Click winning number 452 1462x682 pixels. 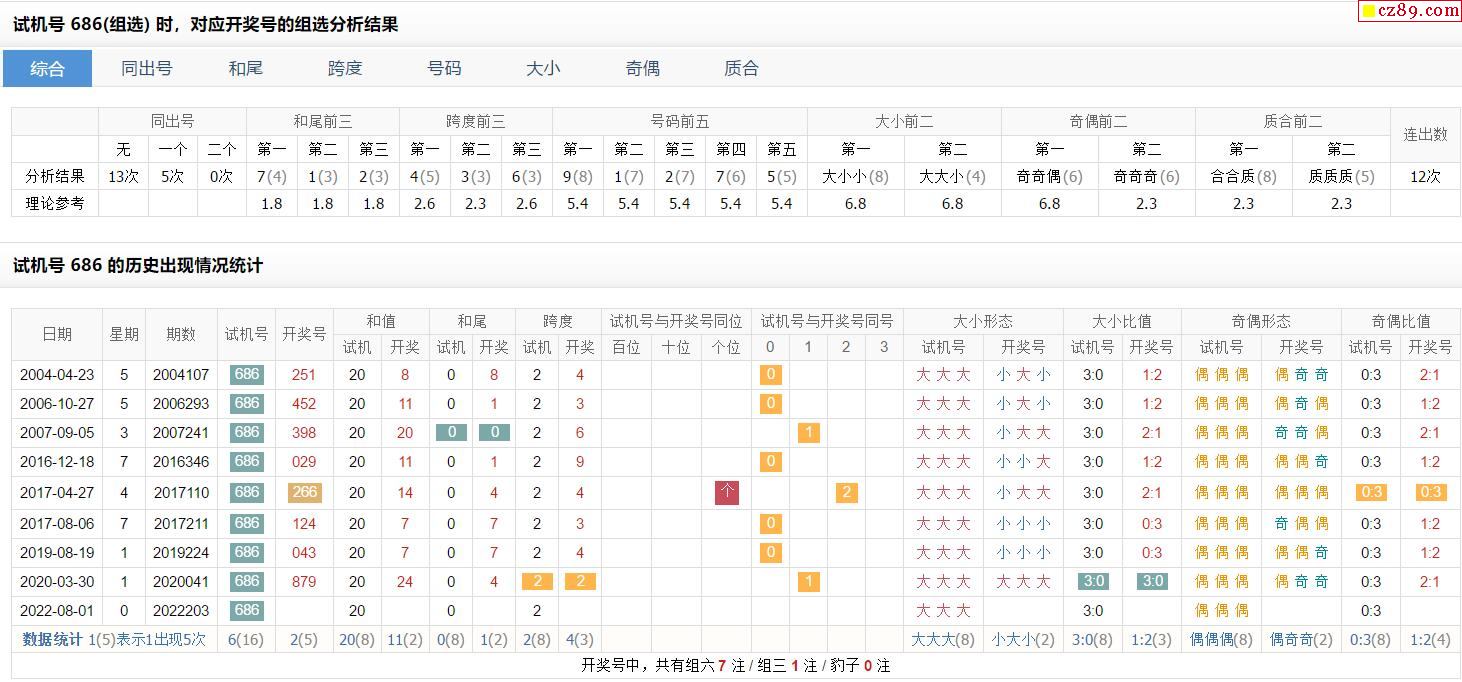coord(304,404)
